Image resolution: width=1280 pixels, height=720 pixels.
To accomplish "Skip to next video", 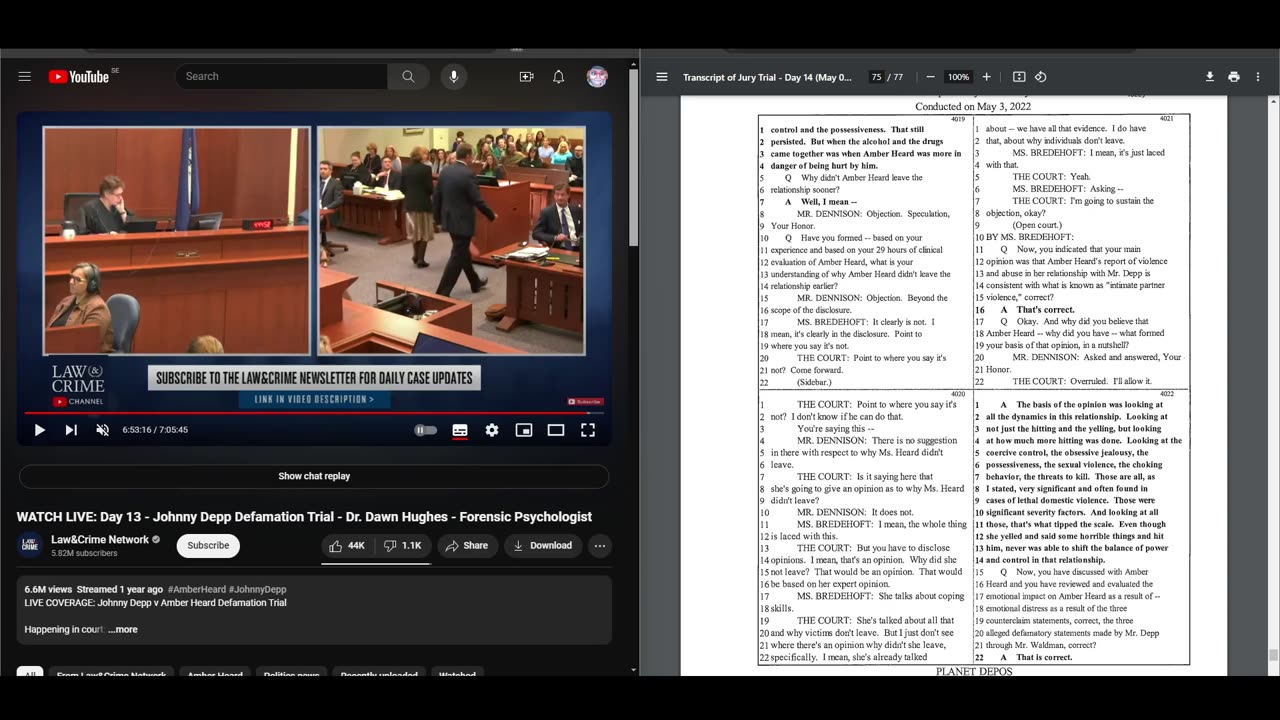I will click(71, 430).
